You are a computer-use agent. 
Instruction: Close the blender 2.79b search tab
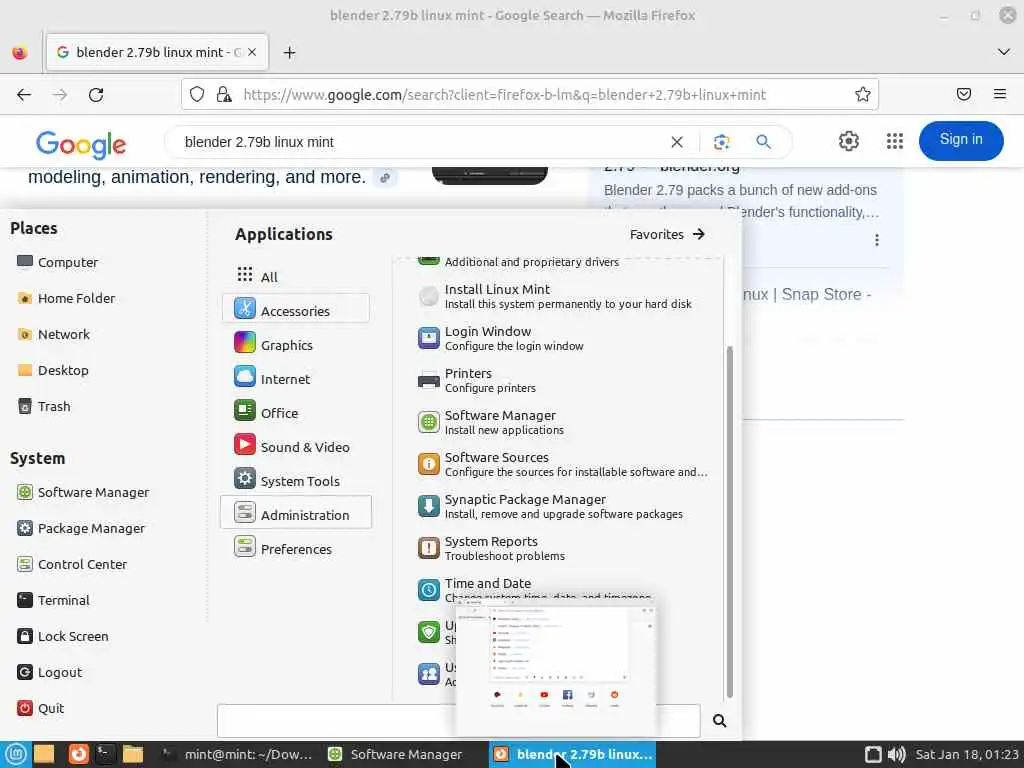(252, 52)
